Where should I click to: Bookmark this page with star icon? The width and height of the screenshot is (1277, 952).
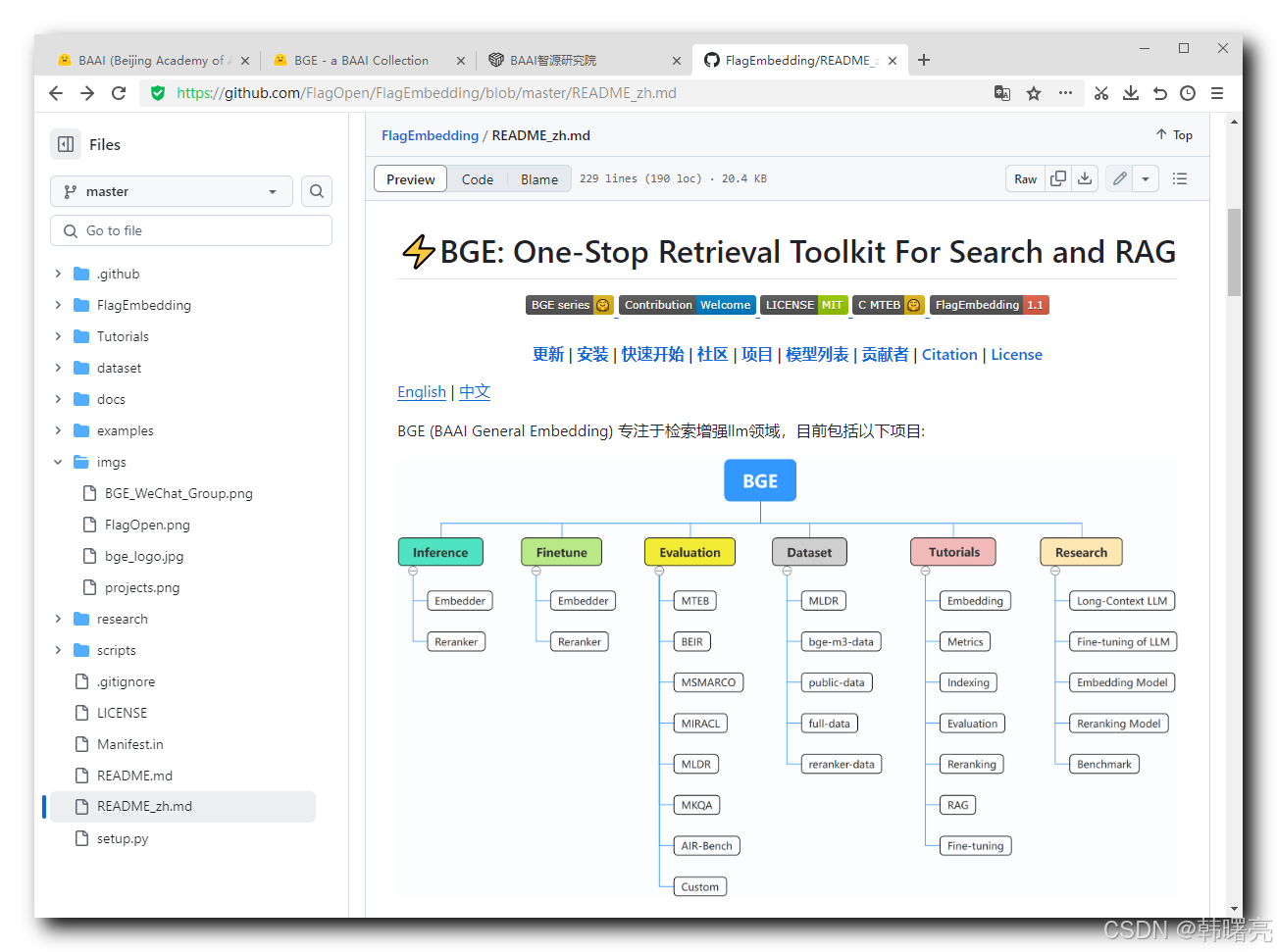tap(1034, 93)
